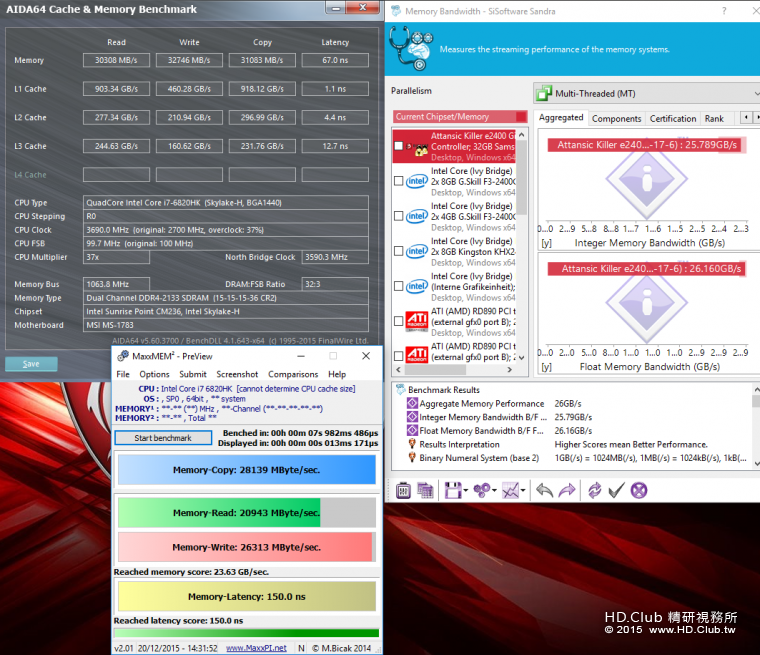Viewport: 760px width, 655px height.
Task: Click the Sandra gears options icon
Action: point(482,491)
